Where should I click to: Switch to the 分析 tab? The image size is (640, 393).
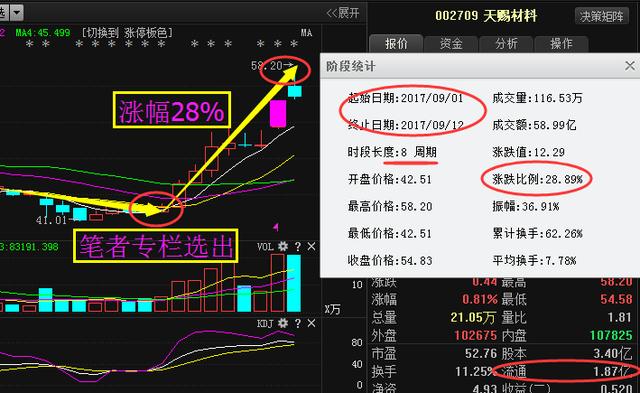tap(506, 44)
